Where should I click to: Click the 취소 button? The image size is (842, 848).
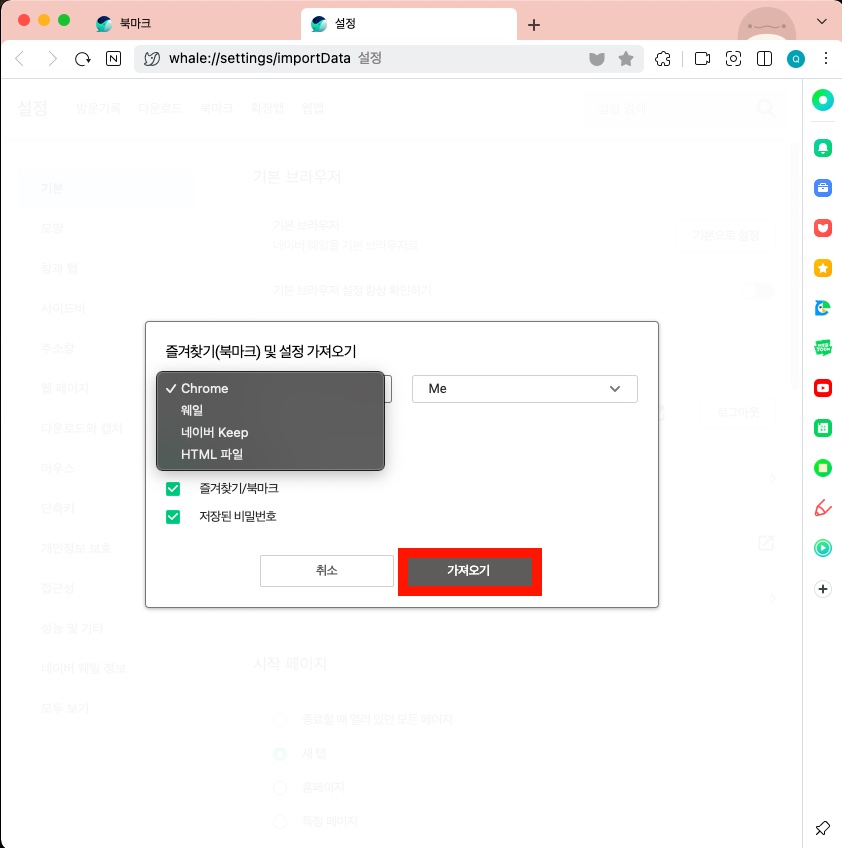point(327,571)
